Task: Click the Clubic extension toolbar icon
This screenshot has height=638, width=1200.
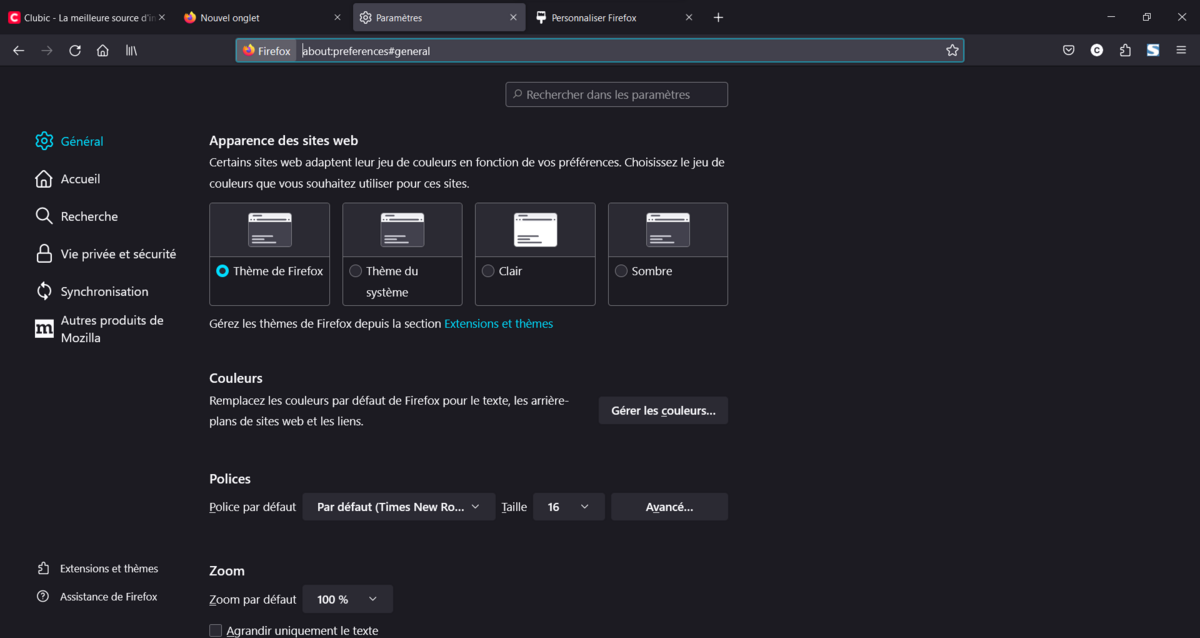Action: (x=1097, y=50)
